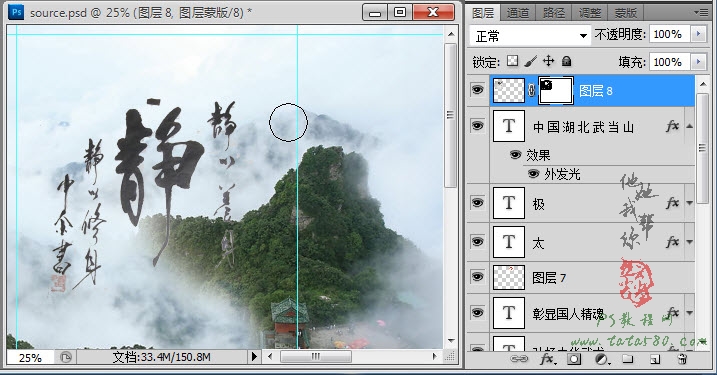Click the add layer mask button
The width and height of the screenshot is (717, 375).
[x=574, y=359]
